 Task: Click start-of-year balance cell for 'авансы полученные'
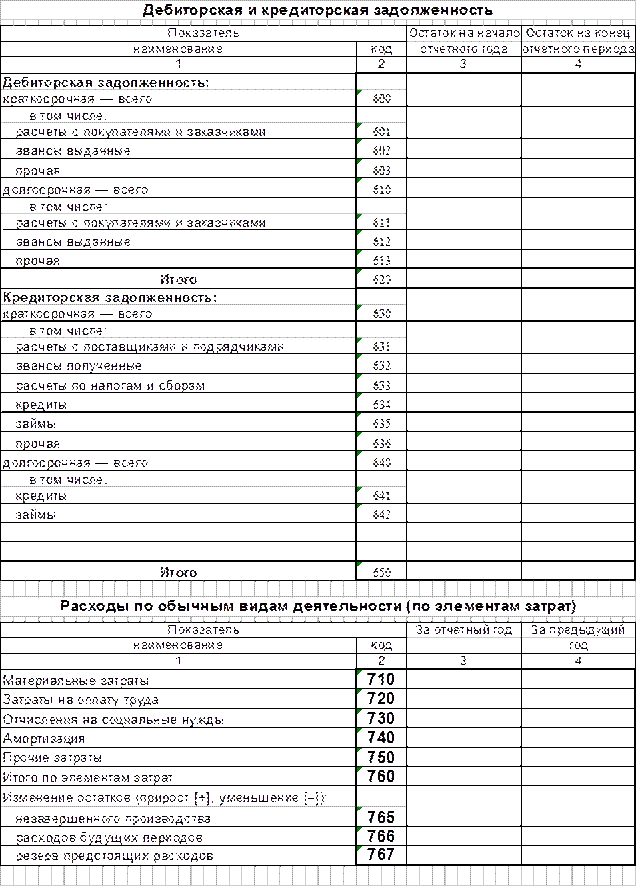pos(464,365)
